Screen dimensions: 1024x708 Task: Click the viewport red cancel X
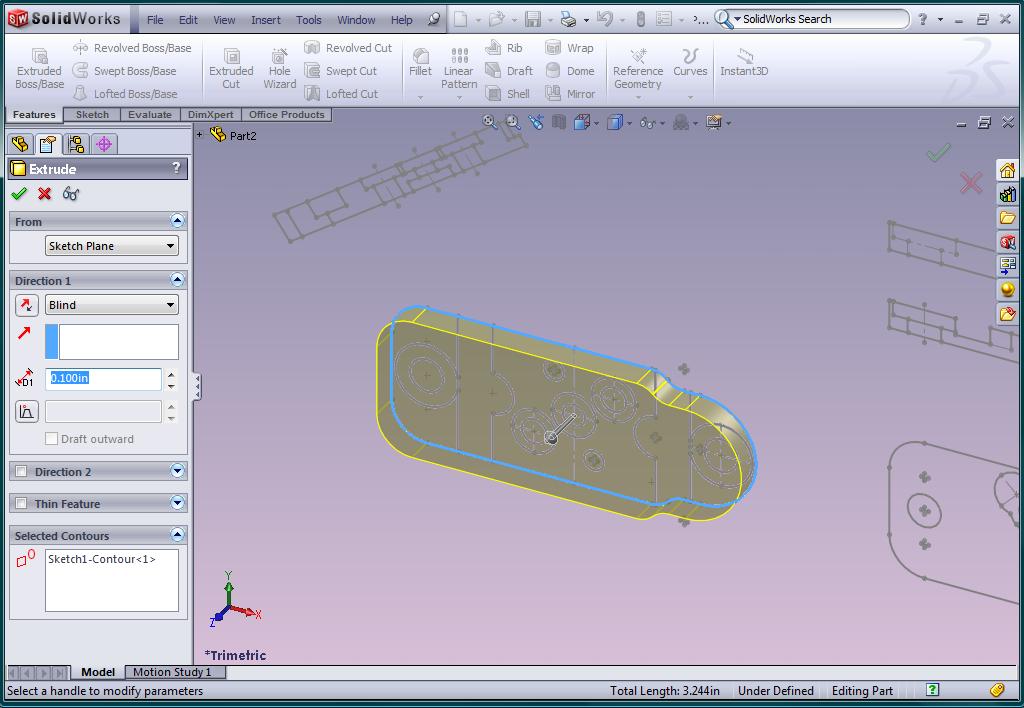[971, 183]
